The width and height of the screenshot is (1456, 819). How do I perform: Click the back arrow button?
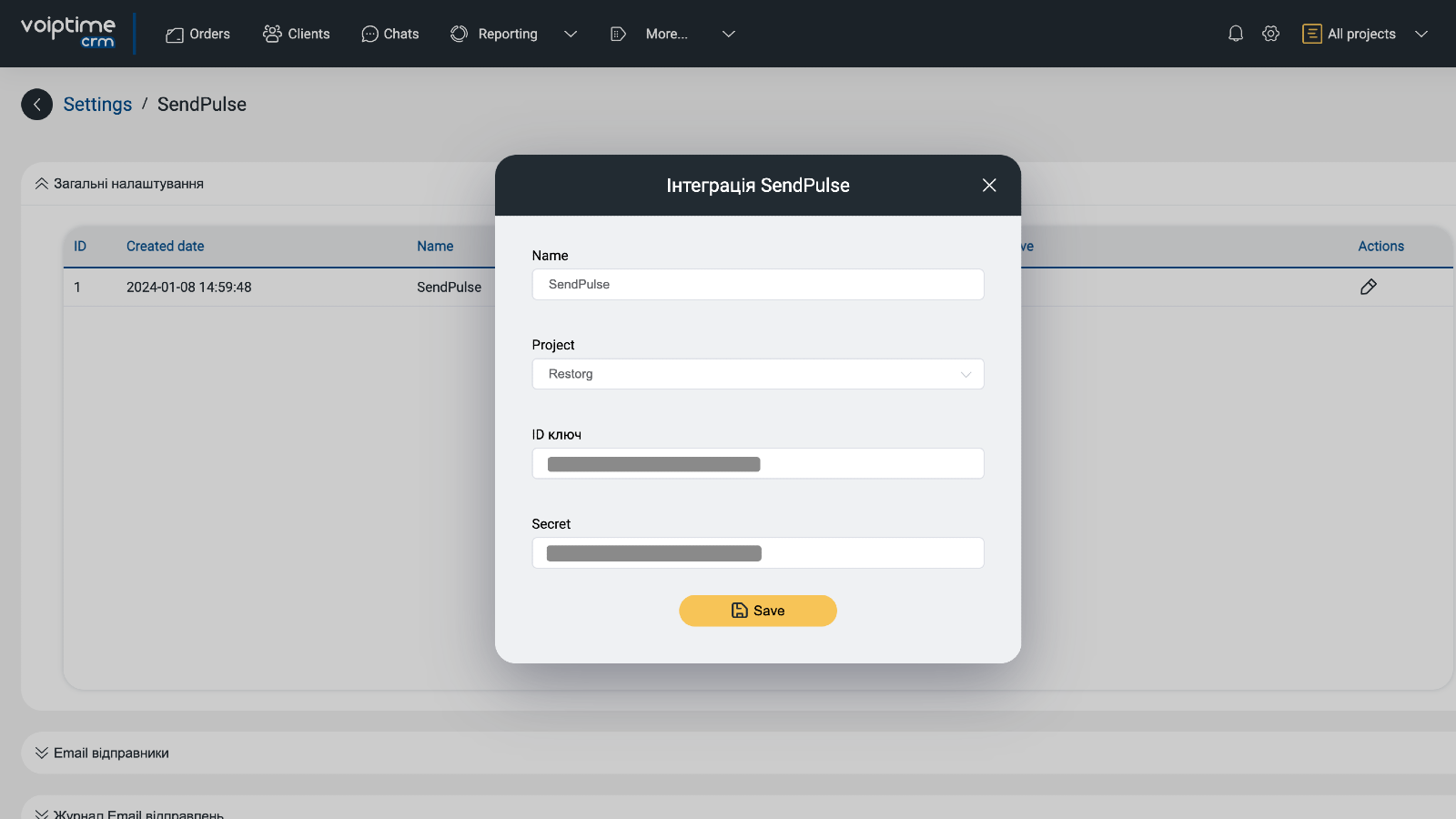(37, 105)
